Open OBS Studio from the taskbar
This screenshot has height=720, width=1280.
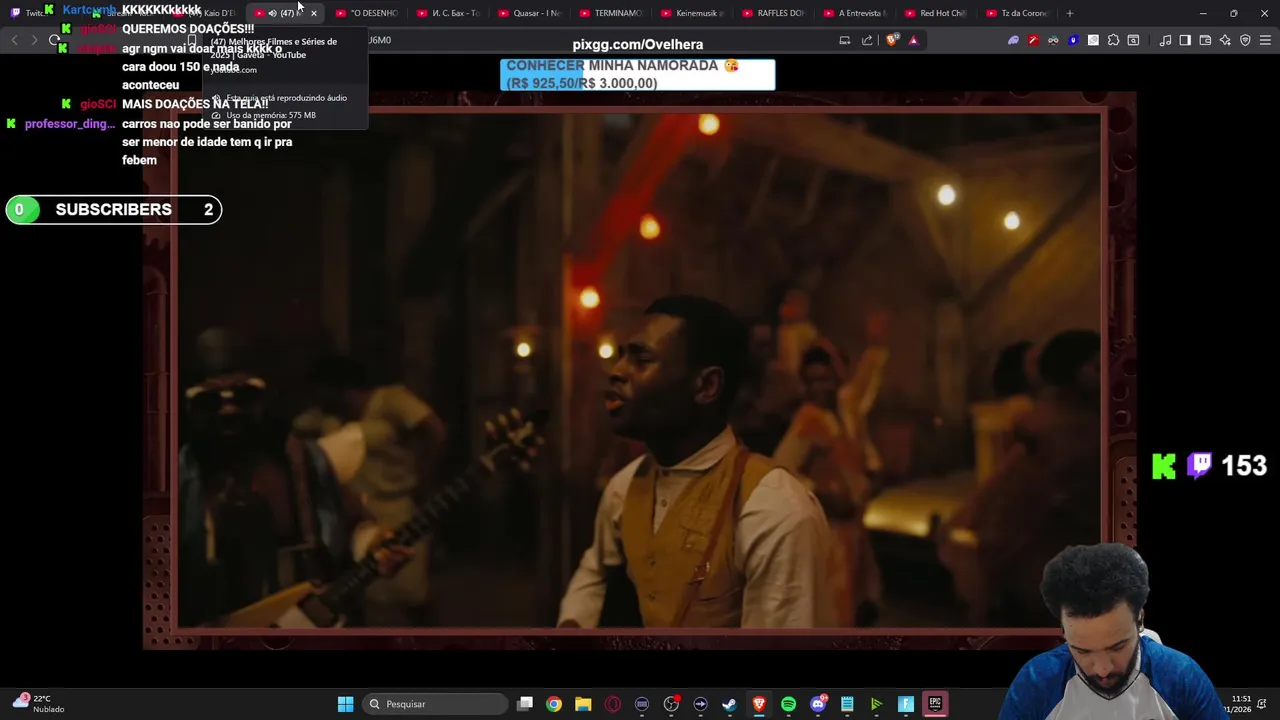[671, 704]
